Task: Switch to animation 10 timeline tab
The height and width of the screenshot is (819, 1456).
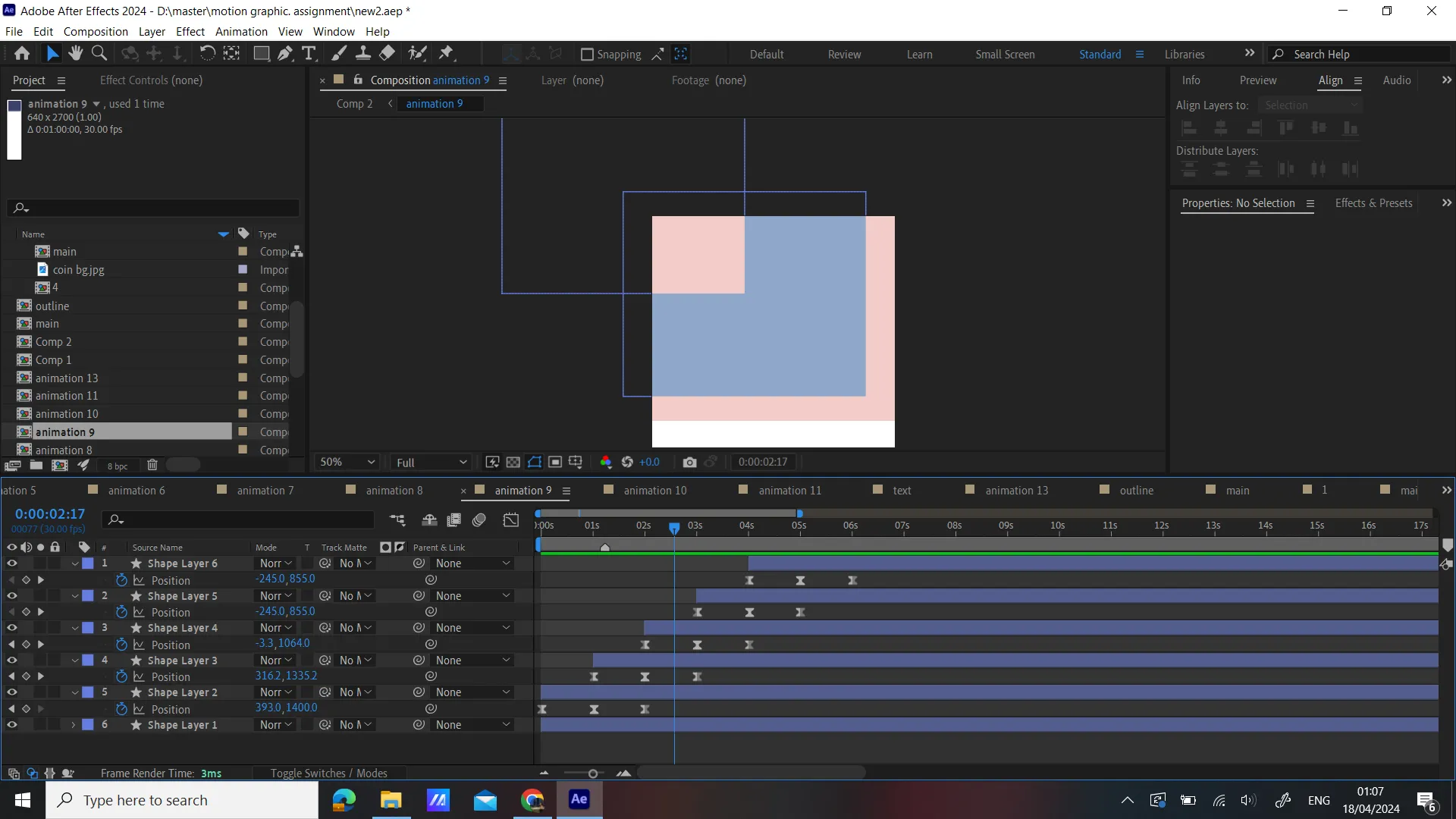Action: 655,491
